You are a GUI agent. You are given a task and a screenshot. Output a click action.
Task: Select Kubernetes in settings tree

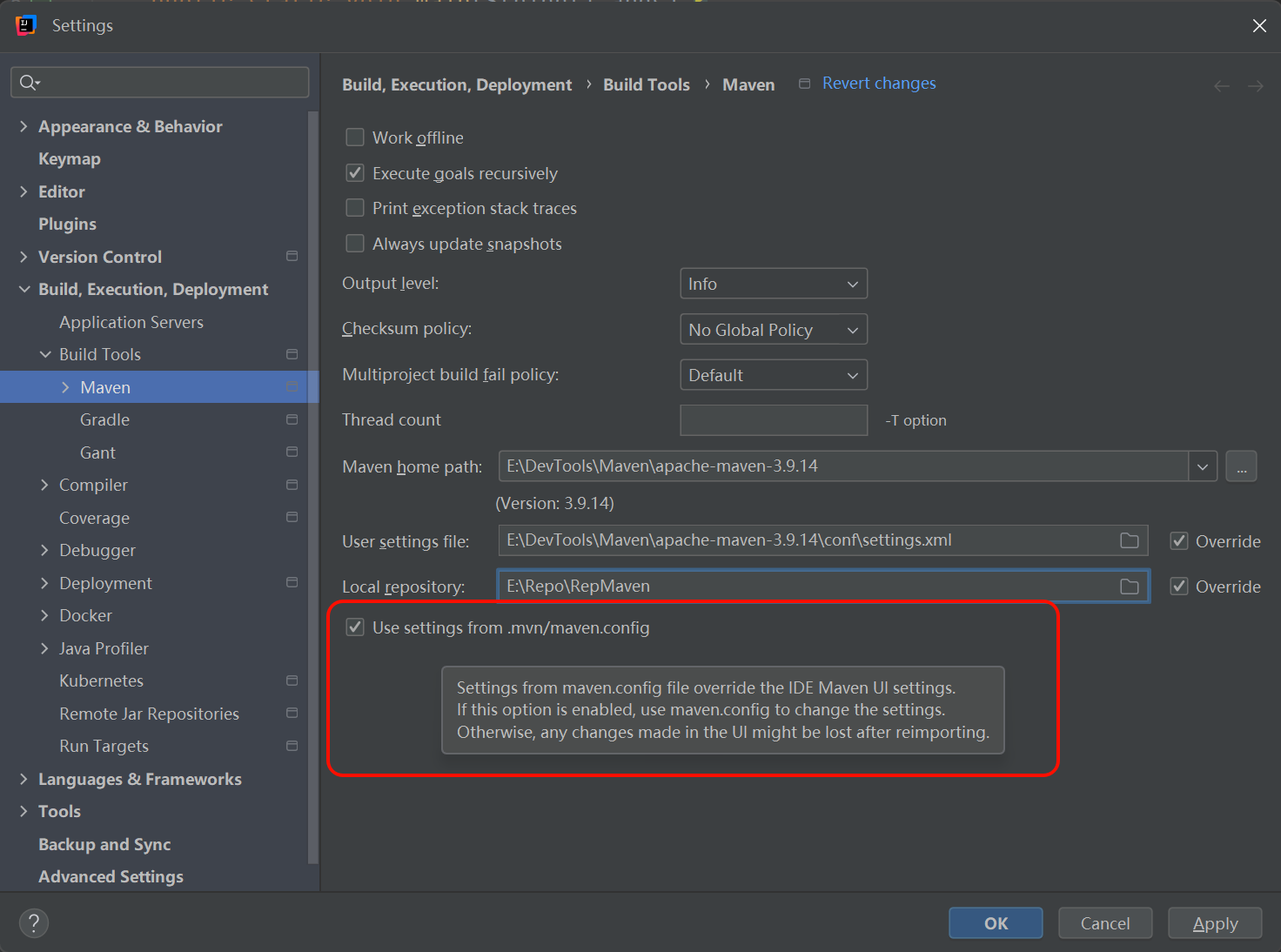pyautogui.click(x=101, y=680)
